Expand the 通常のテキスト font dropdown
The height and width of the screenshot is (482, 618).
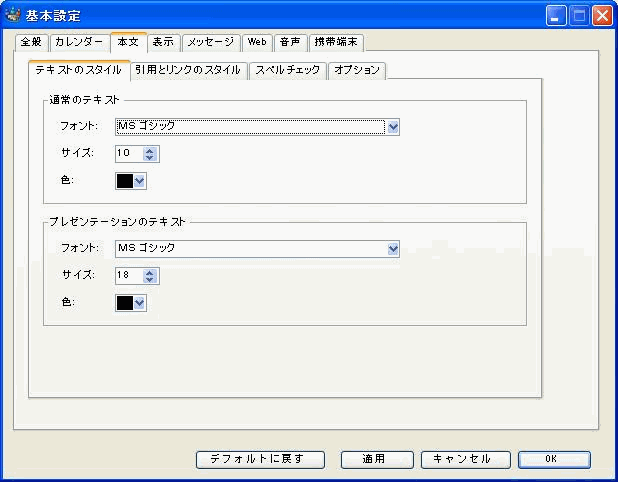coord(393,127)
